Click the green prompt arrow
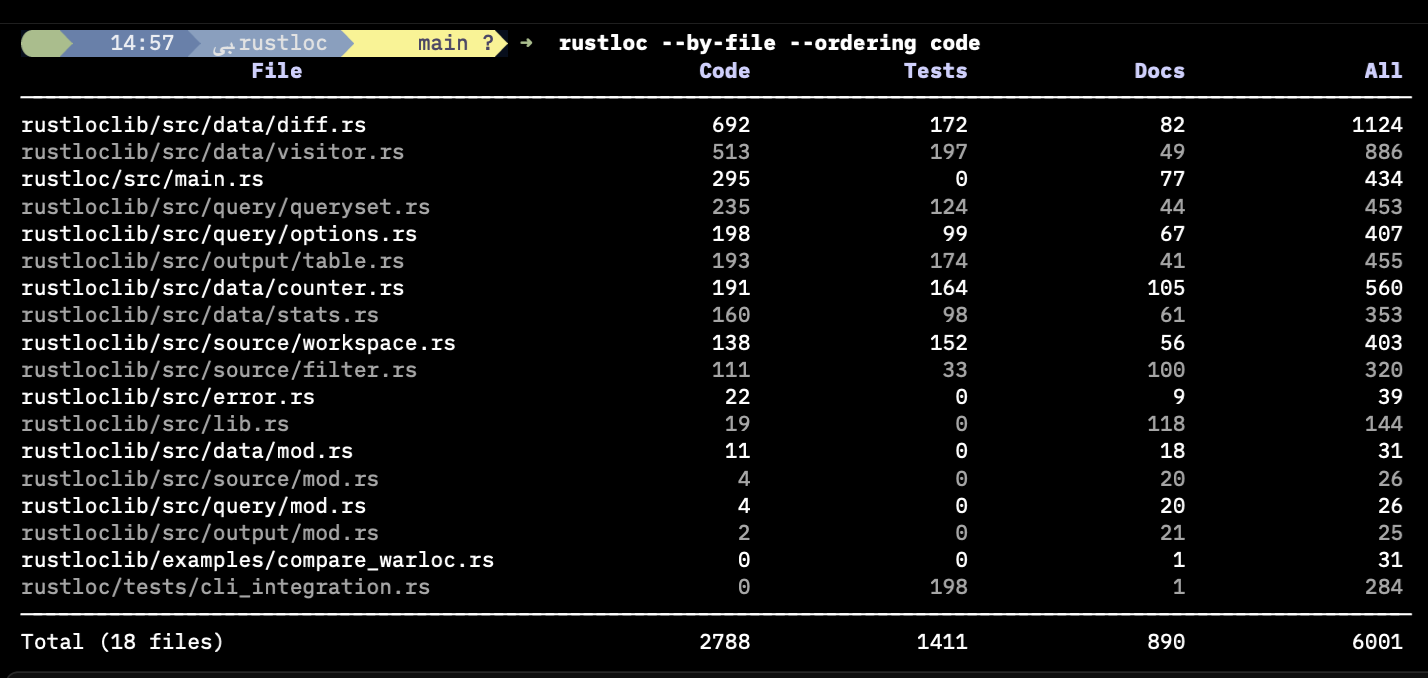Screen dimensions: 1428x678 [x=526, y=43]
